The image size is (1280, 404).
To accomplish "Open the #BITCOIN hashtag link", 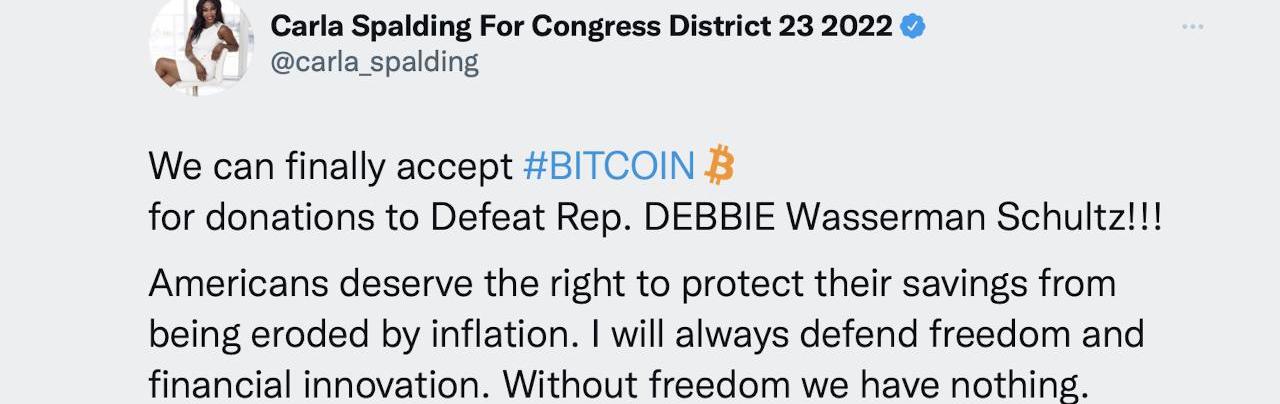I will (608, 167).
